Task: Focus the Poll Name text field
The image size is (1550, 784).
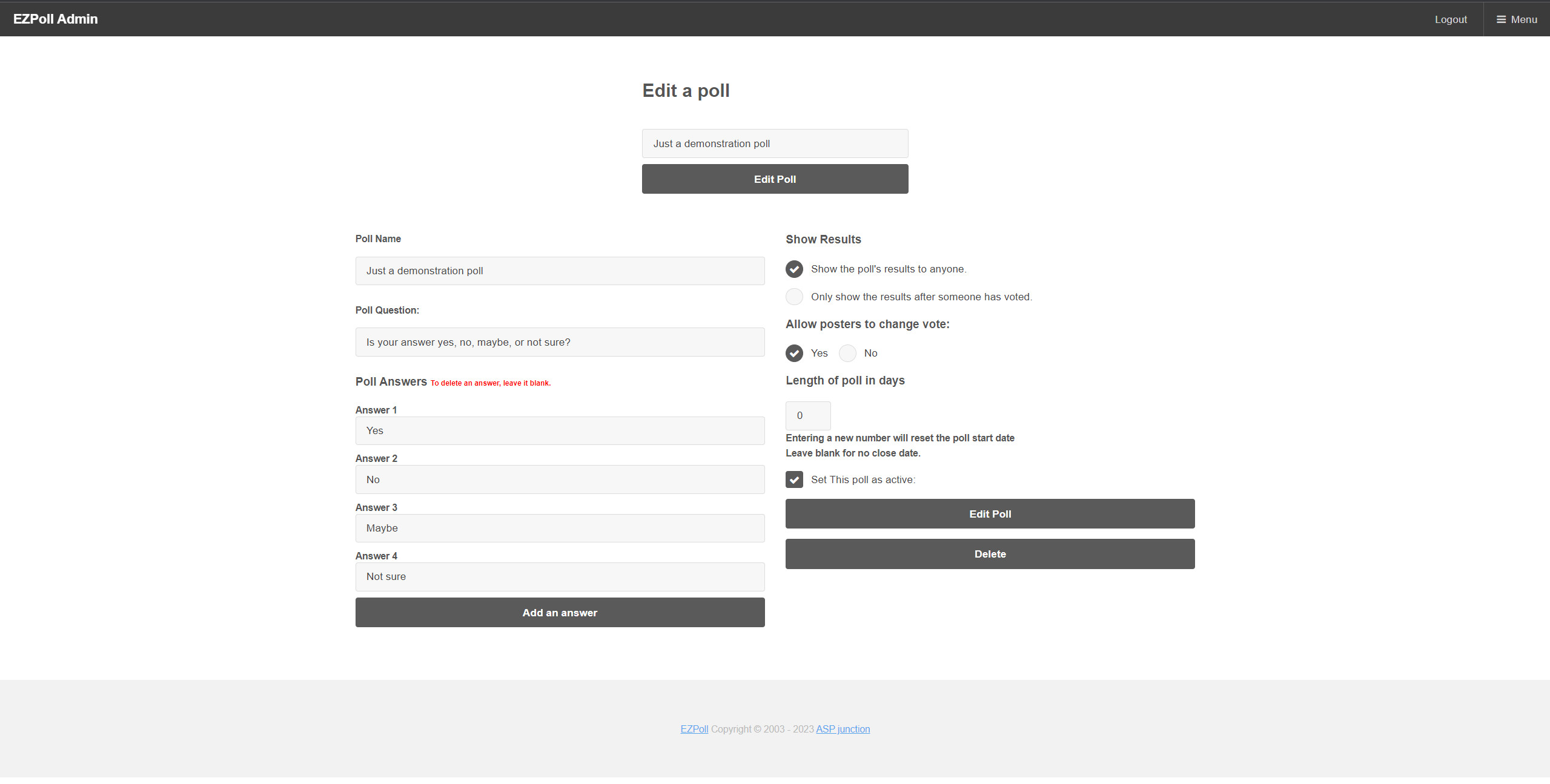Action: pos(560,271)
